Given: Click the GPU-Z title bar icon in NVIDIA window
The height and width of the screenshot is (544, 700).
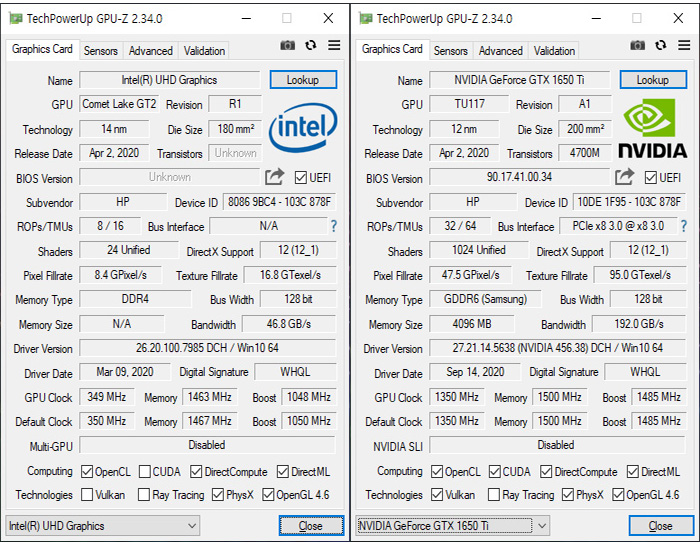Looking at the screenshot, I should pos(366,18).
